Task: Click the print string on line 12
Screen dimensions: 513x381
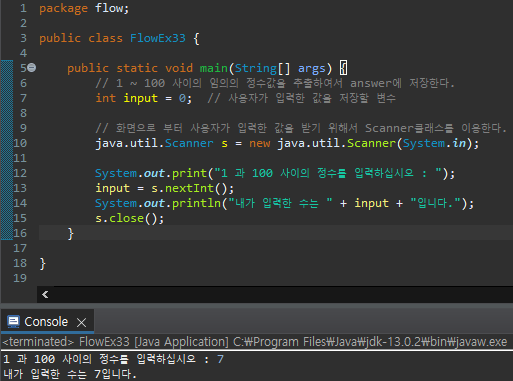Action: pos(328,173)
